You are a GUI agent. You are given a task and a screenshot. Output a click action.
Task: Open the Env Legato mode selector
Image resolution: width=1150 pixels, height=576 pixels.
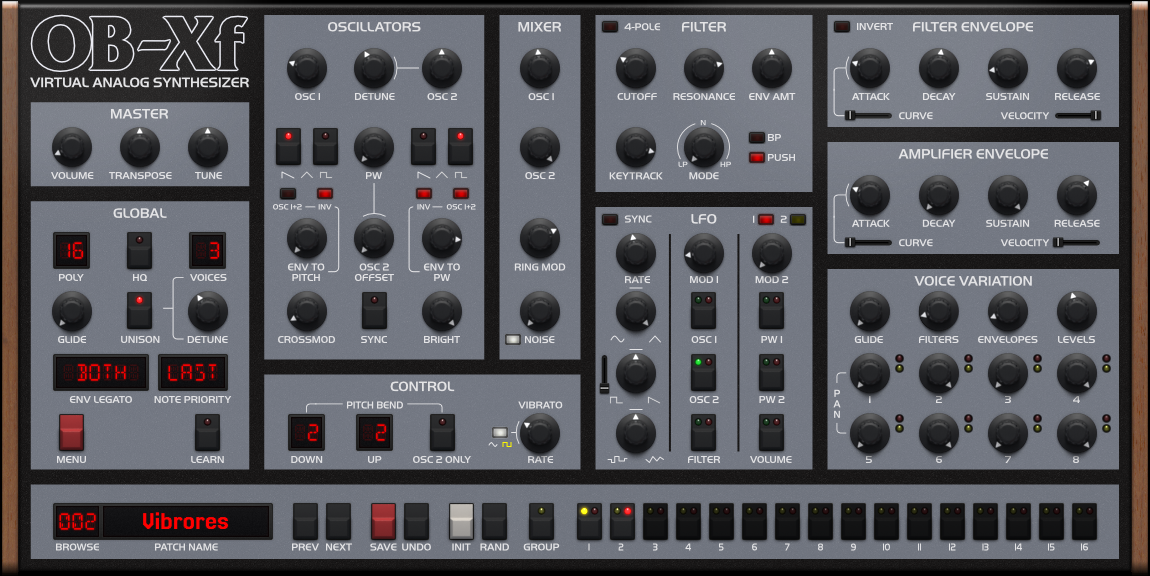click(x=101, y=373)
